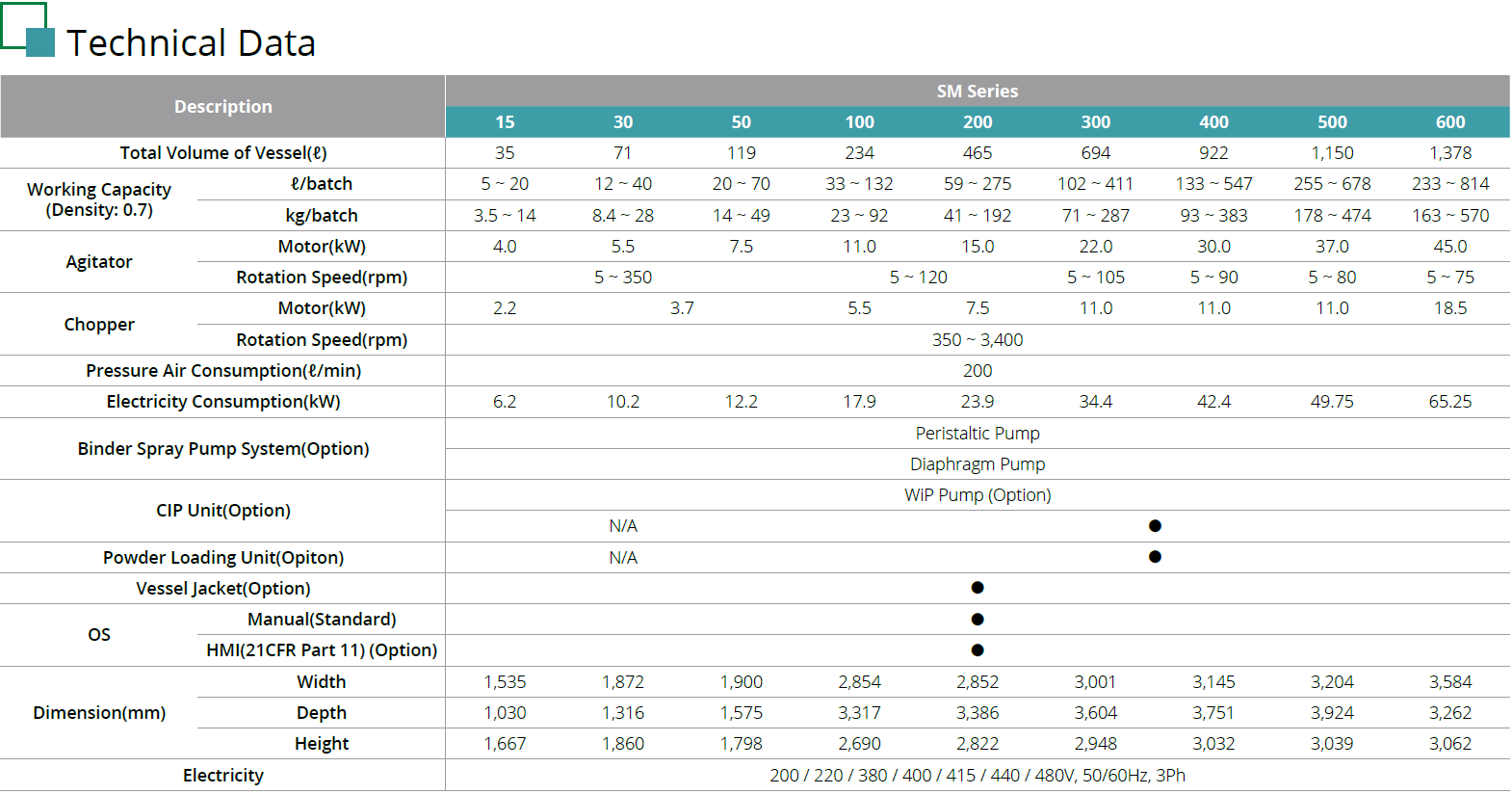The image size is (1512, 794).
Task: Select the 15 model column header
Action: coord(505,122)
